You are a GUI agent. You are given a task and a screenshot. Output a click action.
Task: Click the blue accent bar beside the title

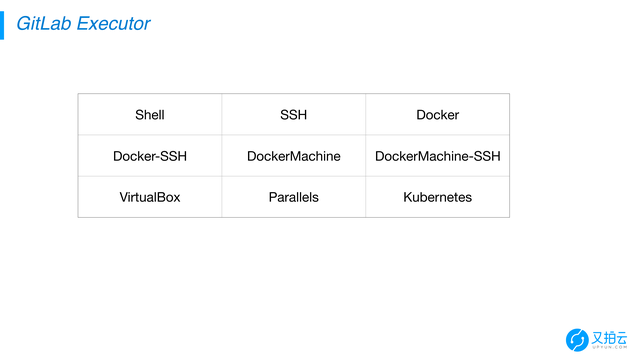[2, 25]
